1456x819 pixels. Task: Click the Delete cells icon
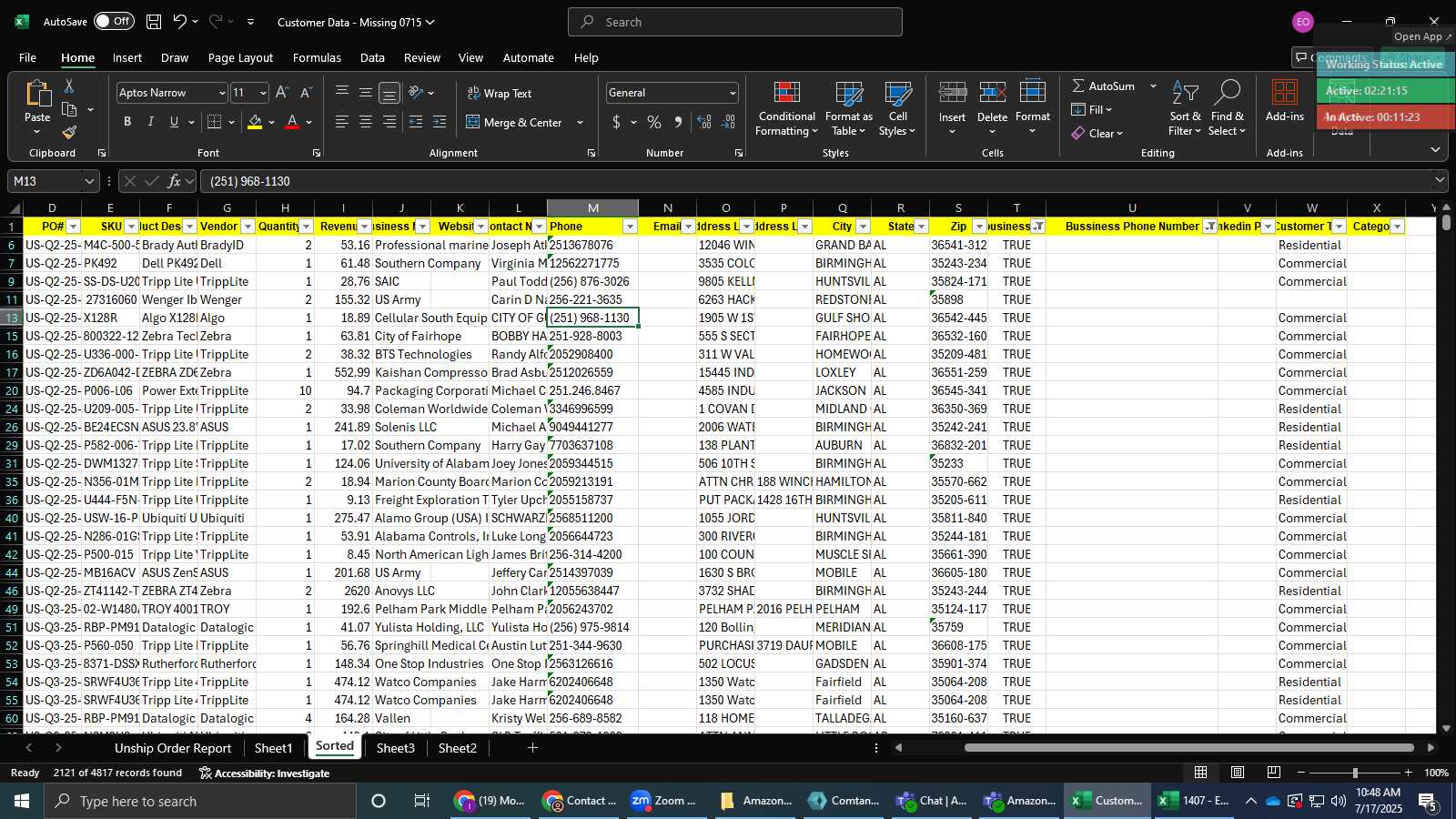tap(992, 93)
